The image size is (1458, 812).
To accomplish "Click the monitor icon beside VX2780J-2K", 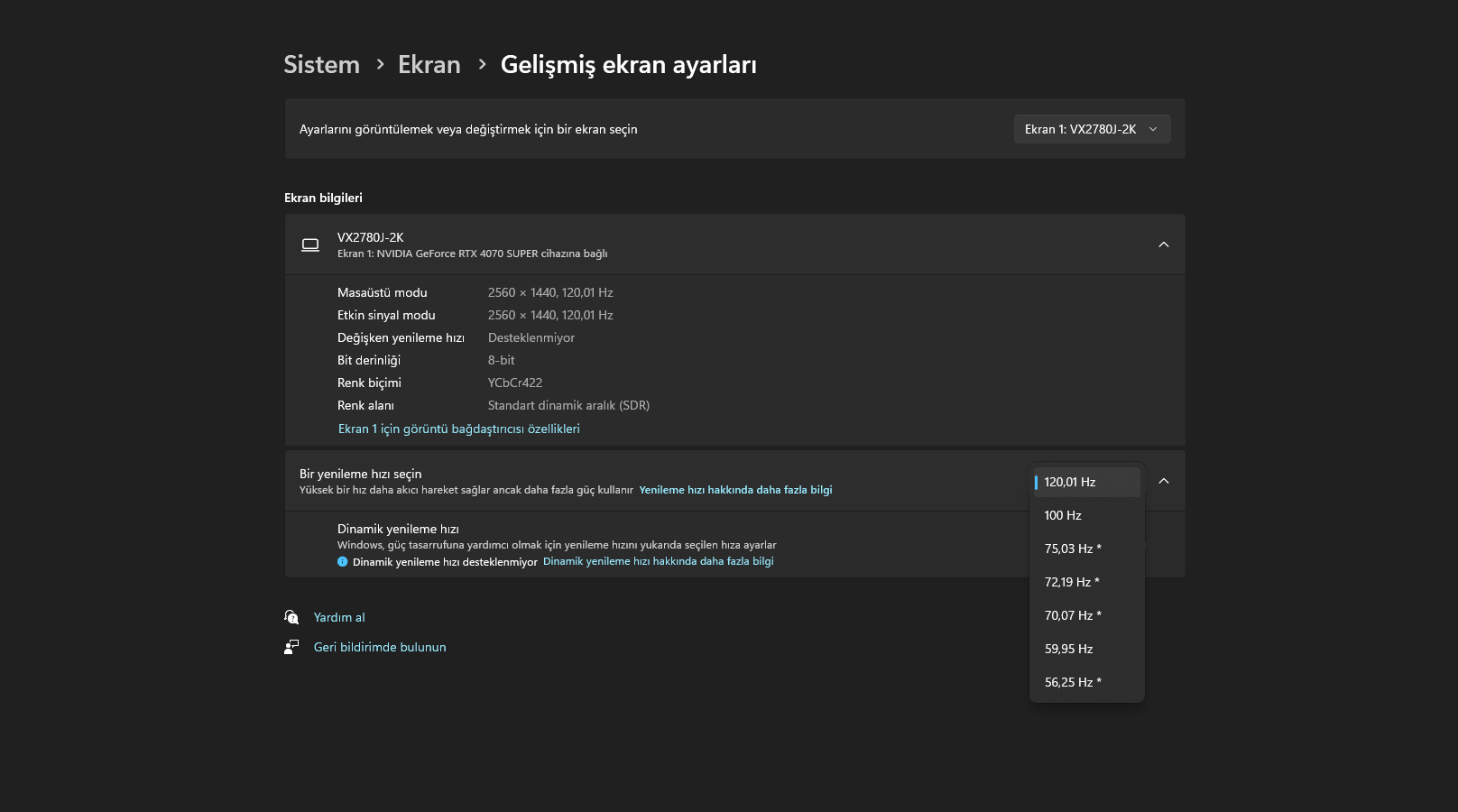I will tap(310, 245).
